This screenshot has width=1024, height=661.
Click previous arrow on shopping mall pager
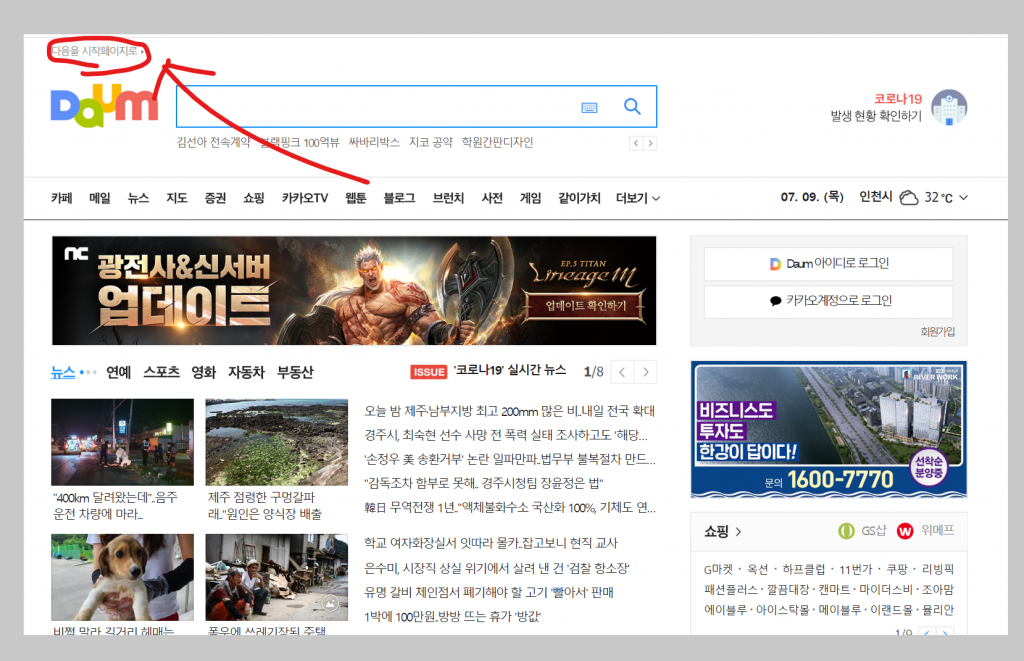click(x=927, y=634)
